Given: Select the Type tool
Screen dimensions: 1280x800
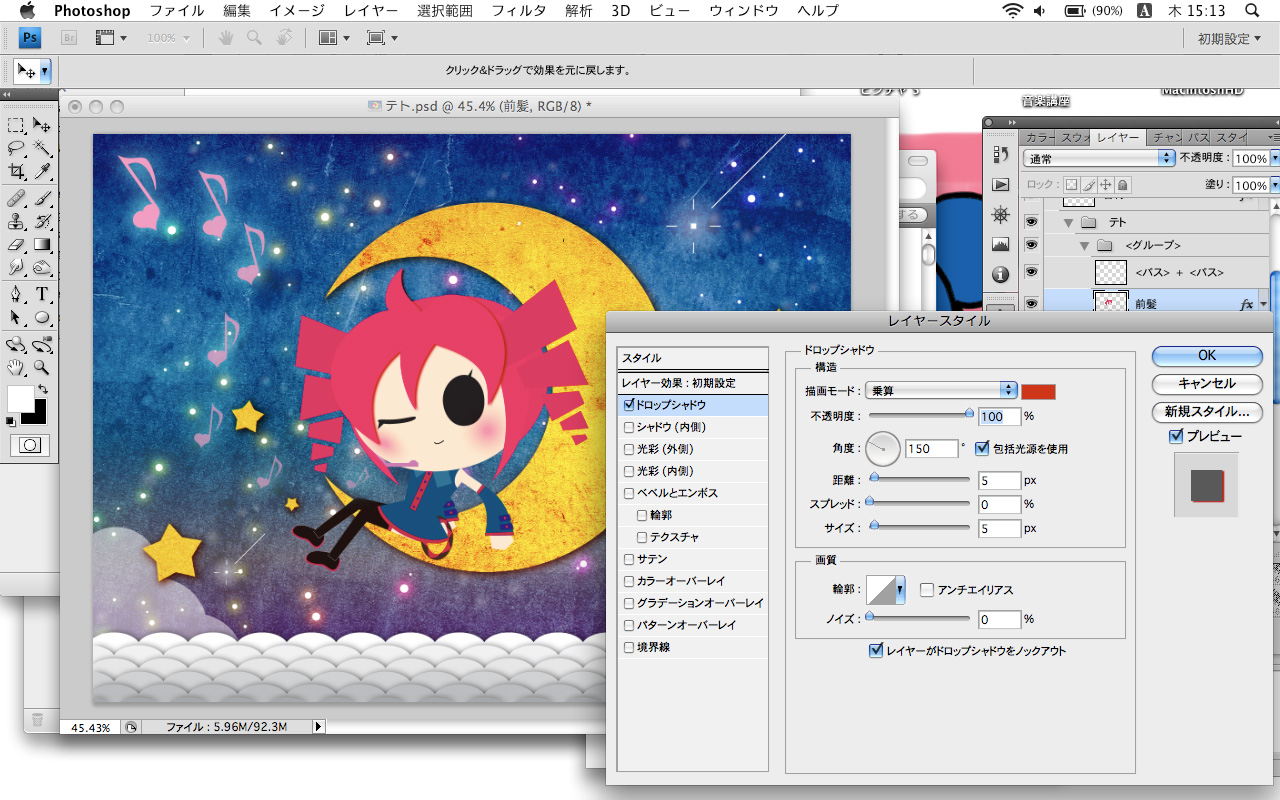Looking at the screenshot, I should point(42,294).
